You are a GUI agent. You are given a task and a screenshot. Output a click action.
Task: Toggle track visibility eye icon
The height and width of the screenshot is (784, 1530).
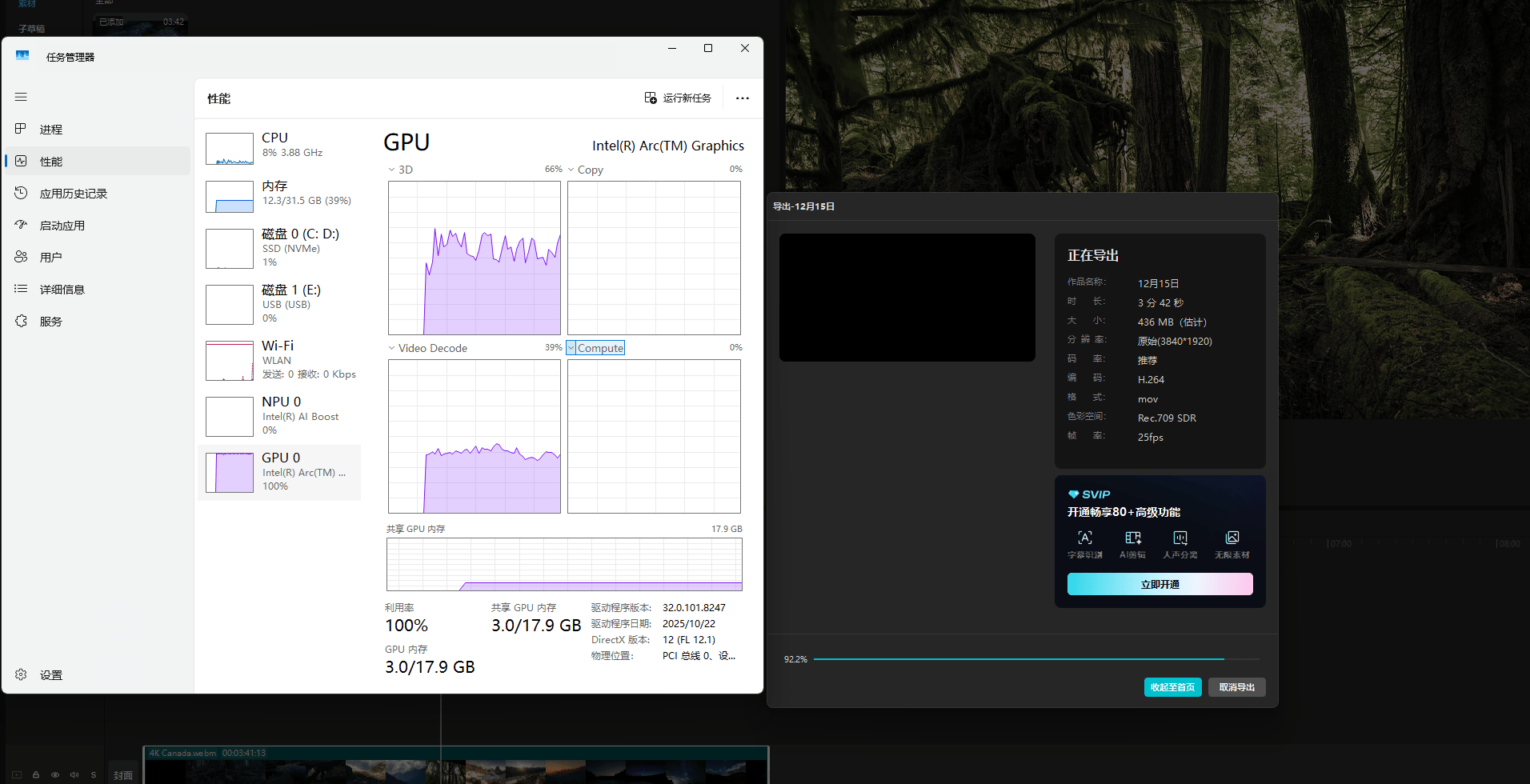[55, 774]
